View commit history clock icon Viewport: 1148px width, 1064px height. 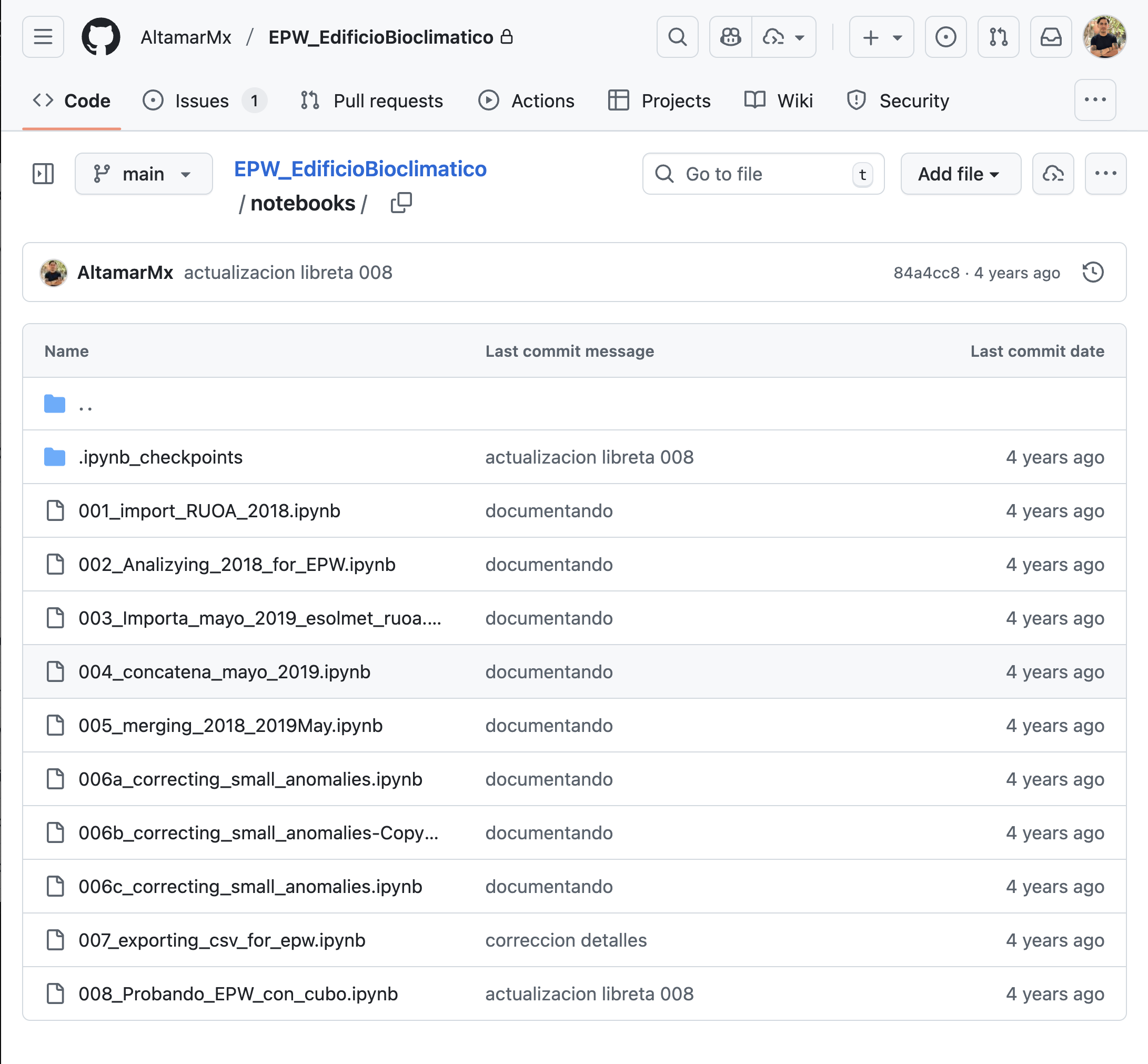pos(1092,273)
